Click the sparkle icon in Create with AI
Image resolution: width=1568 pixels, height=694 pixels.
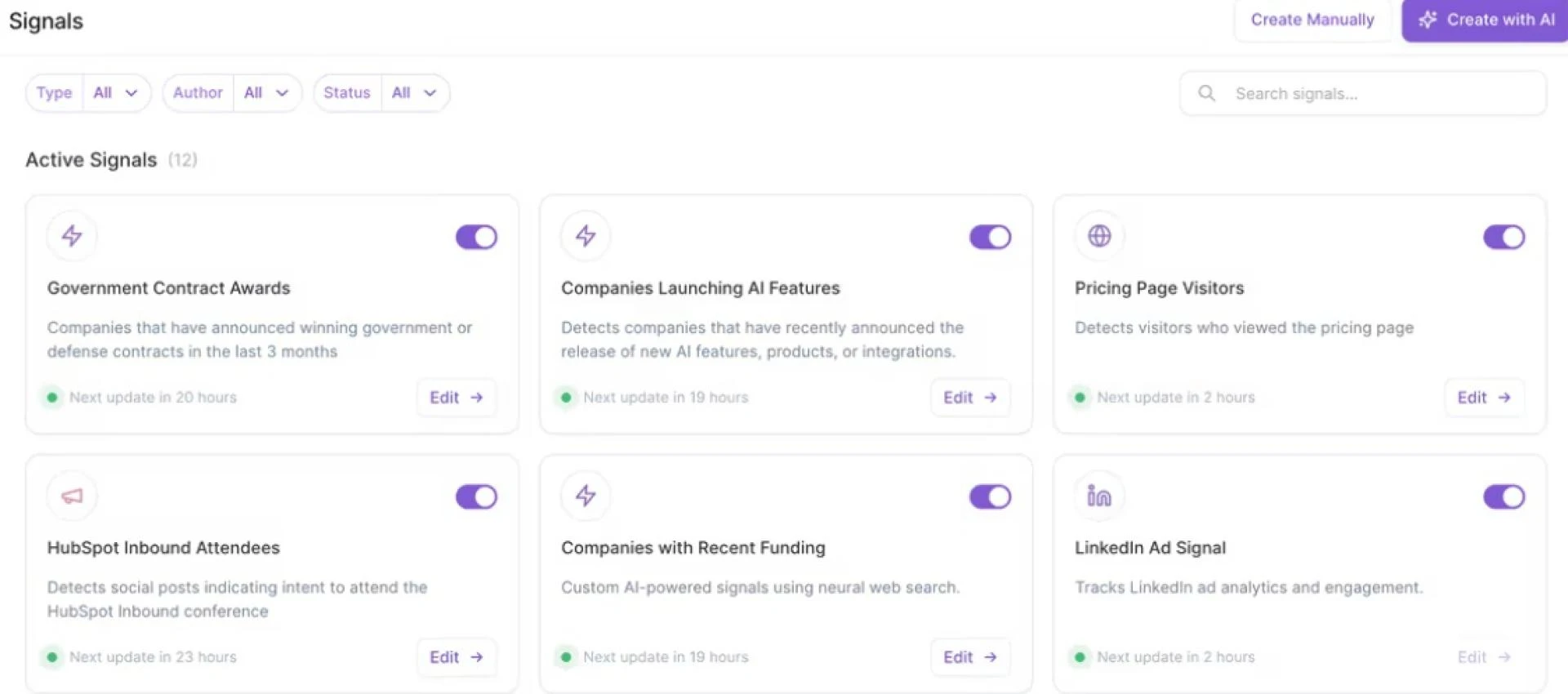1427,20
